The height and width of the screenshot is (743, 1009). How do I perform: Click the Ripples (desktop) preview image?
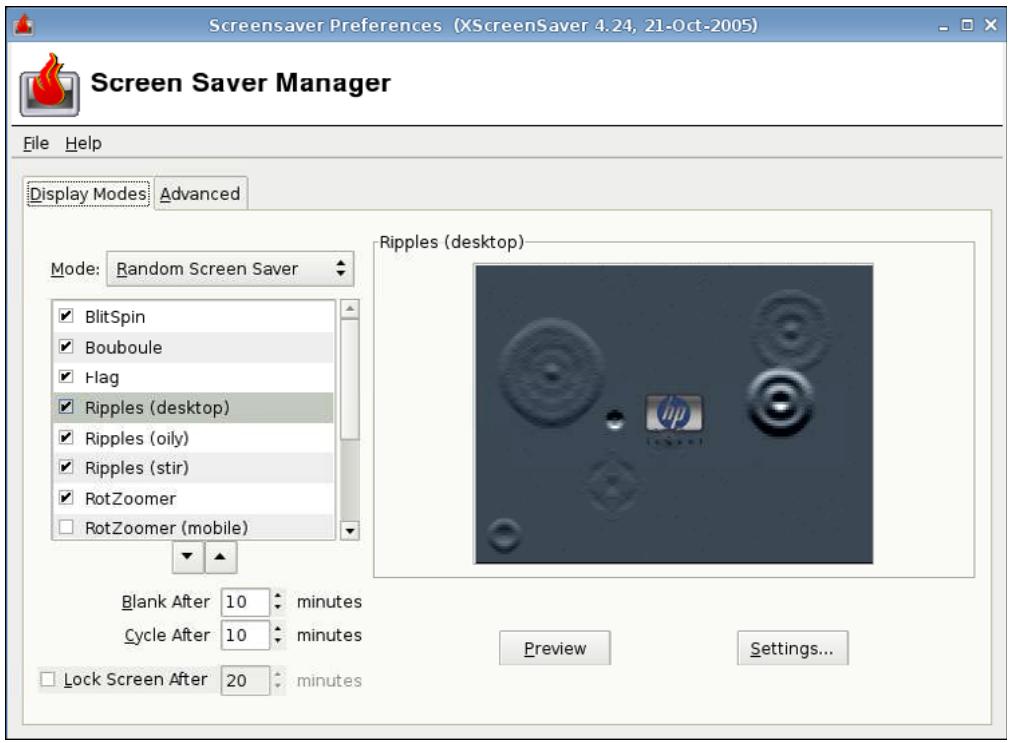(674, 414)
